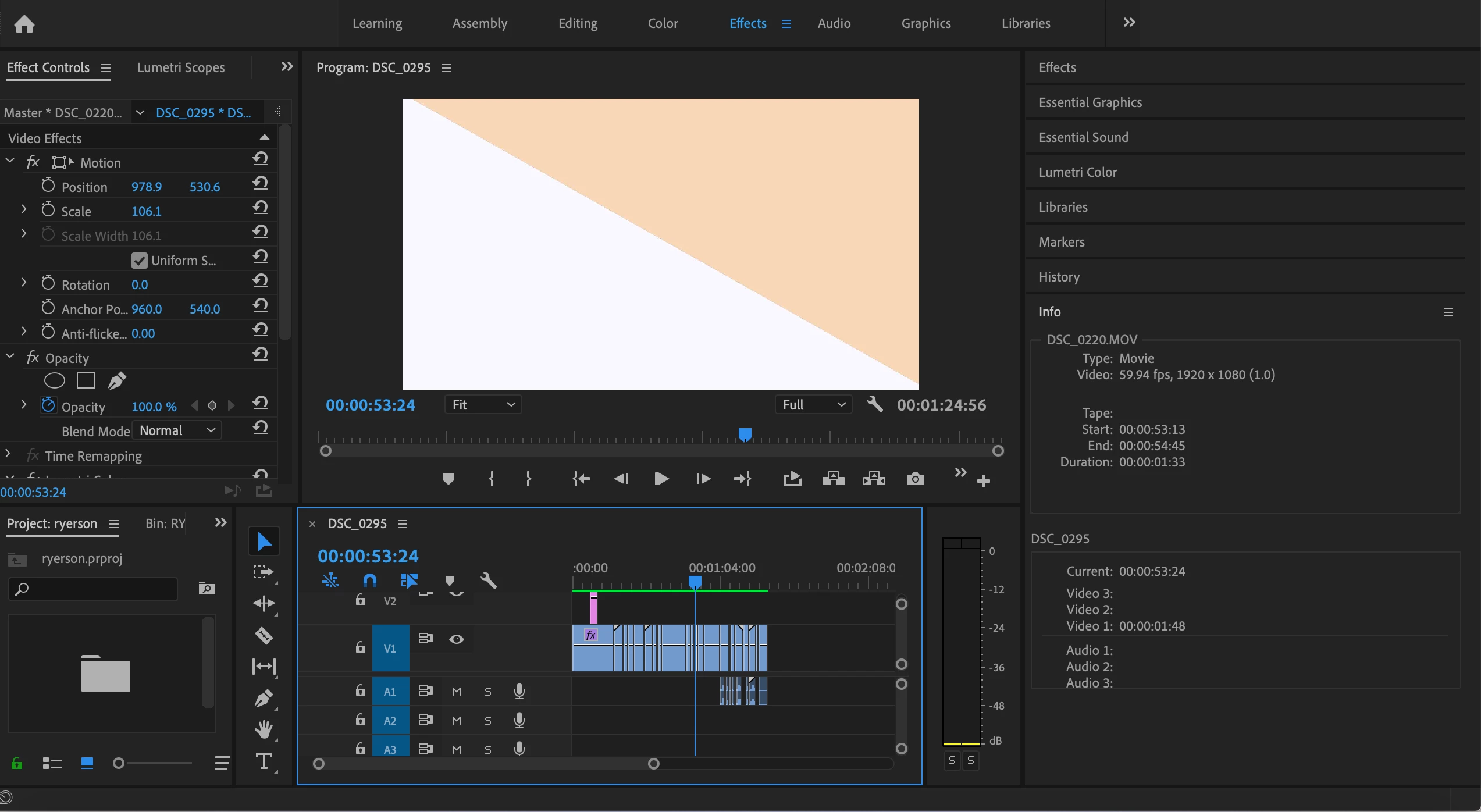1481x812 pixels.
Task: Mute the A1 audio track
Action: click(457, 691)
